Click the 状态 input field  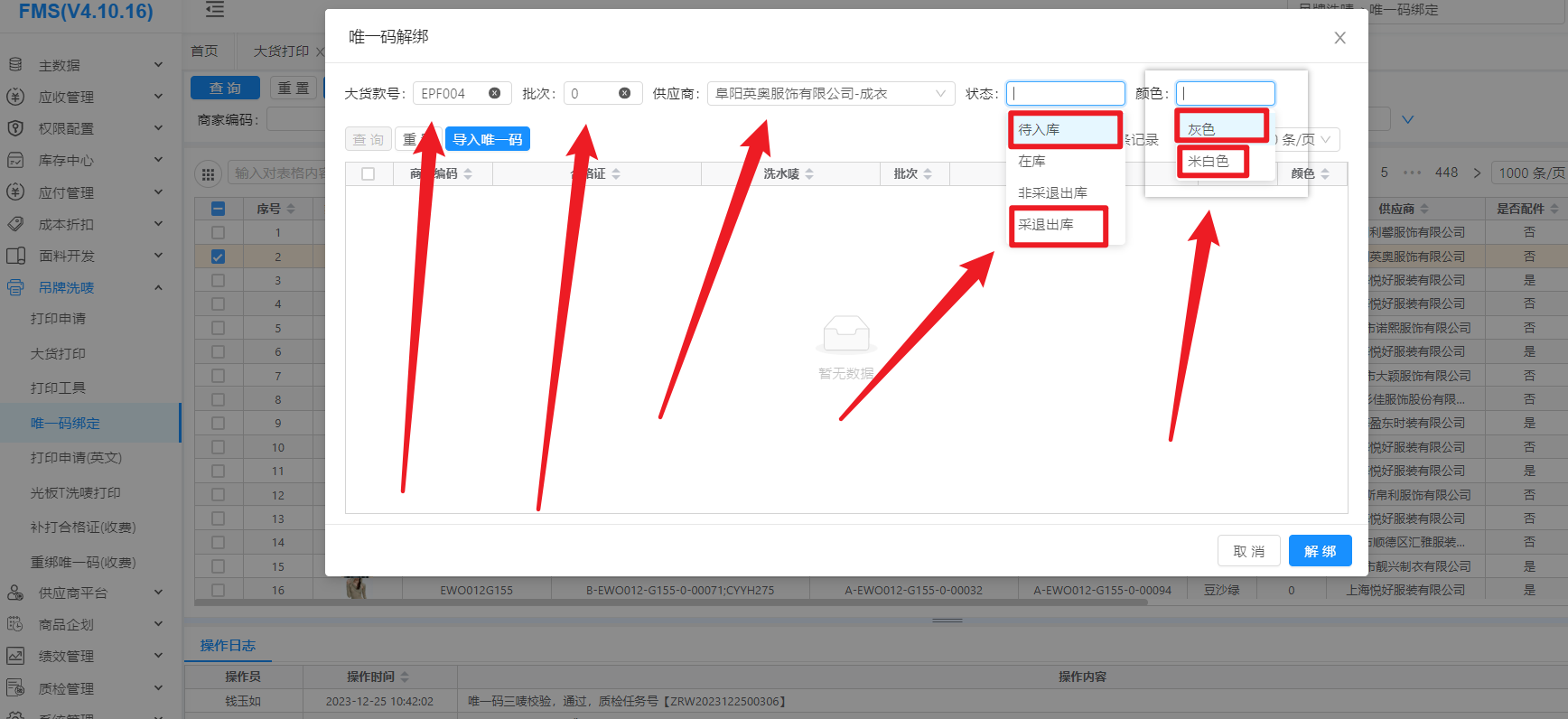1066,93
